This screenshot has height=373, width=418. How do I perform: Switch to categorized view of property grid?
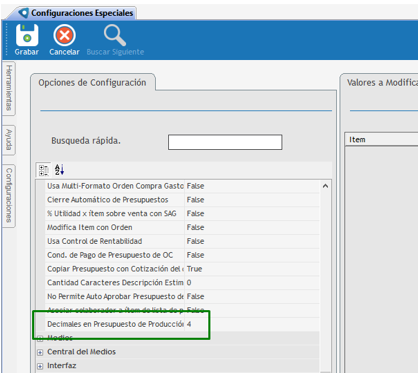pos(44,170)
